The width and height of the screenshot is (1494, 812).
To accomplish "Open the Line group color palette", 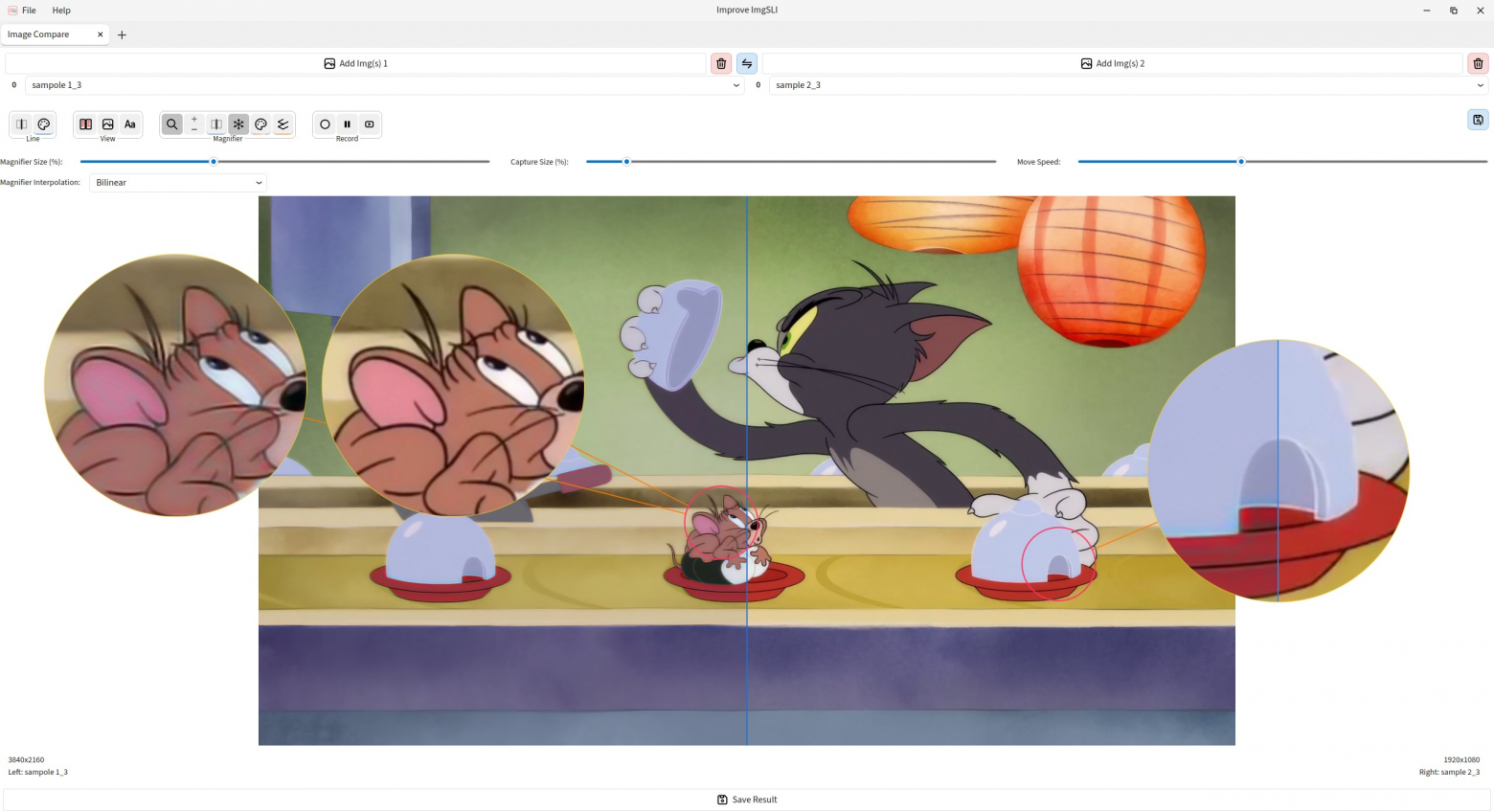I will (x=44, y=124).
